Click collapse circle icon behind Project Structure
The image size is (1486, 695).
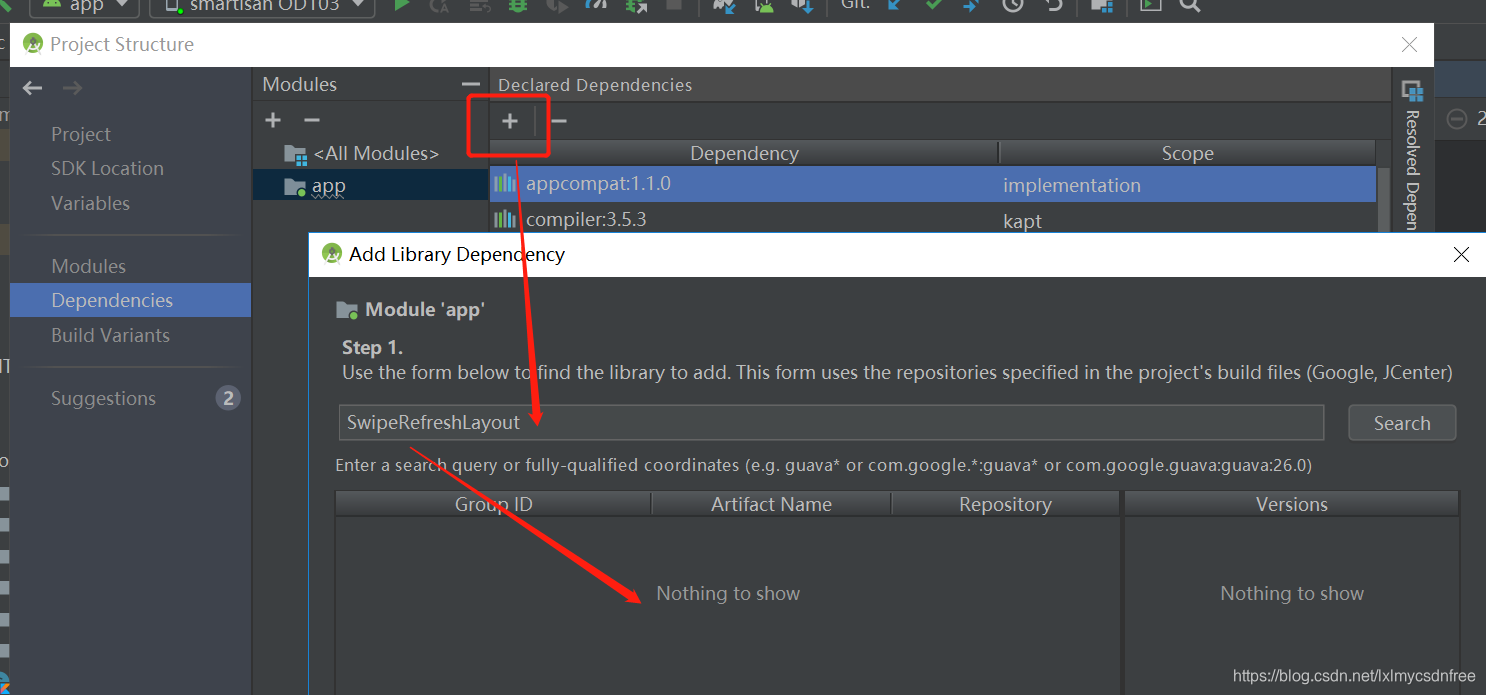[1457, 119]
